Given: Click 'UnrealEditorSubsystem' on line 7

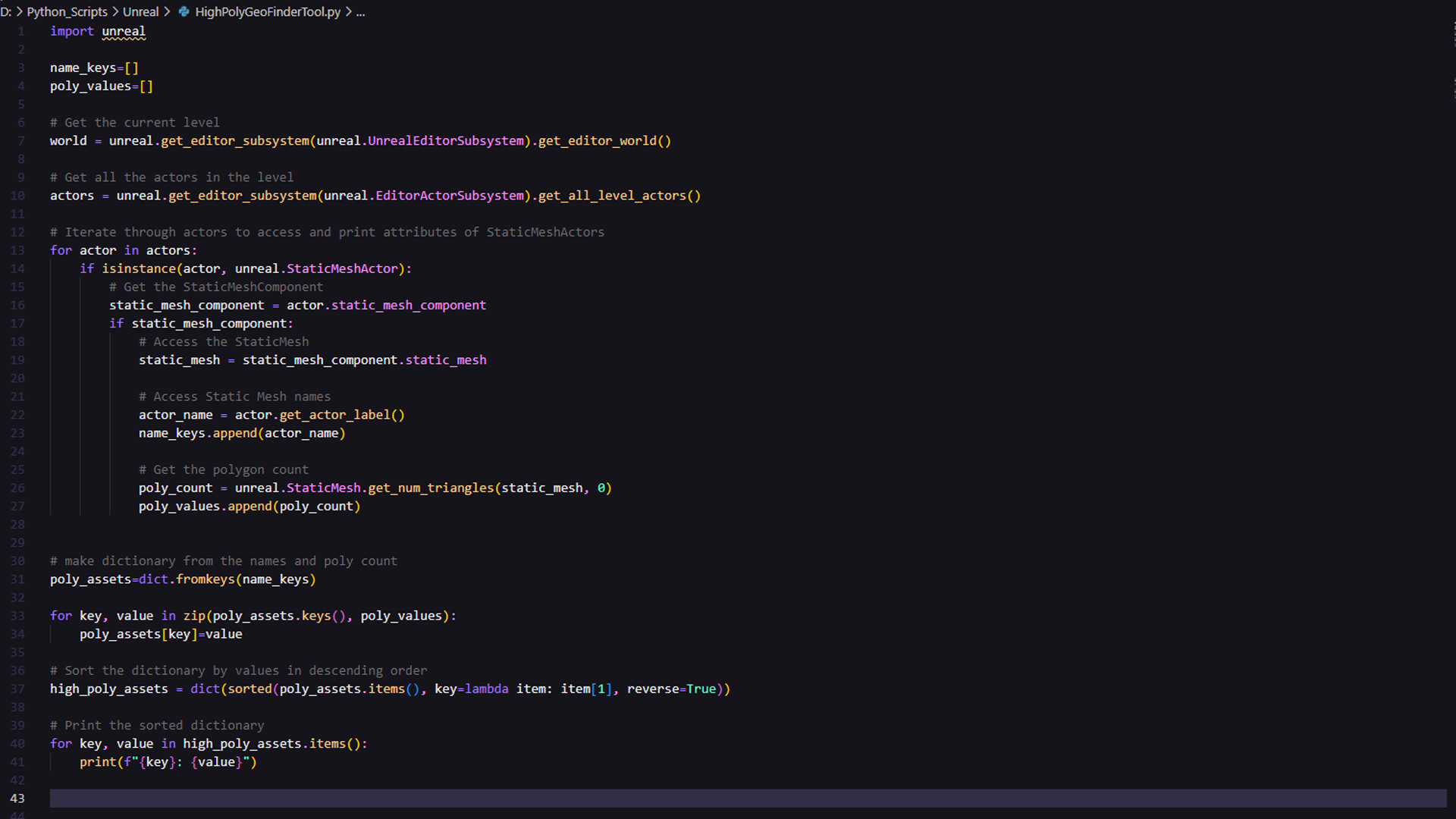Looking at the screenshot, I should pos(446,140).
